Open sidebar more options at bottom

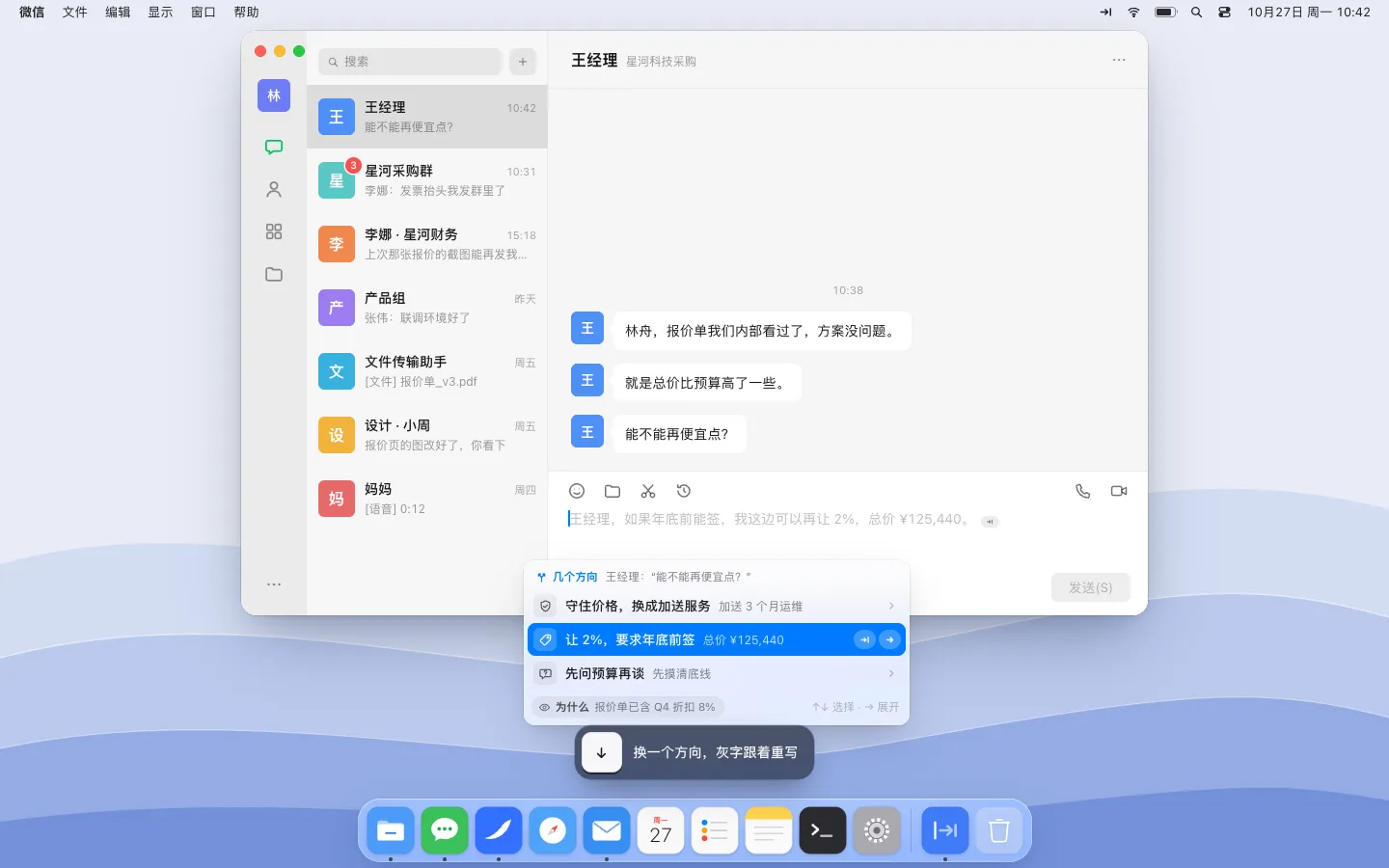[x=274, y=584]
